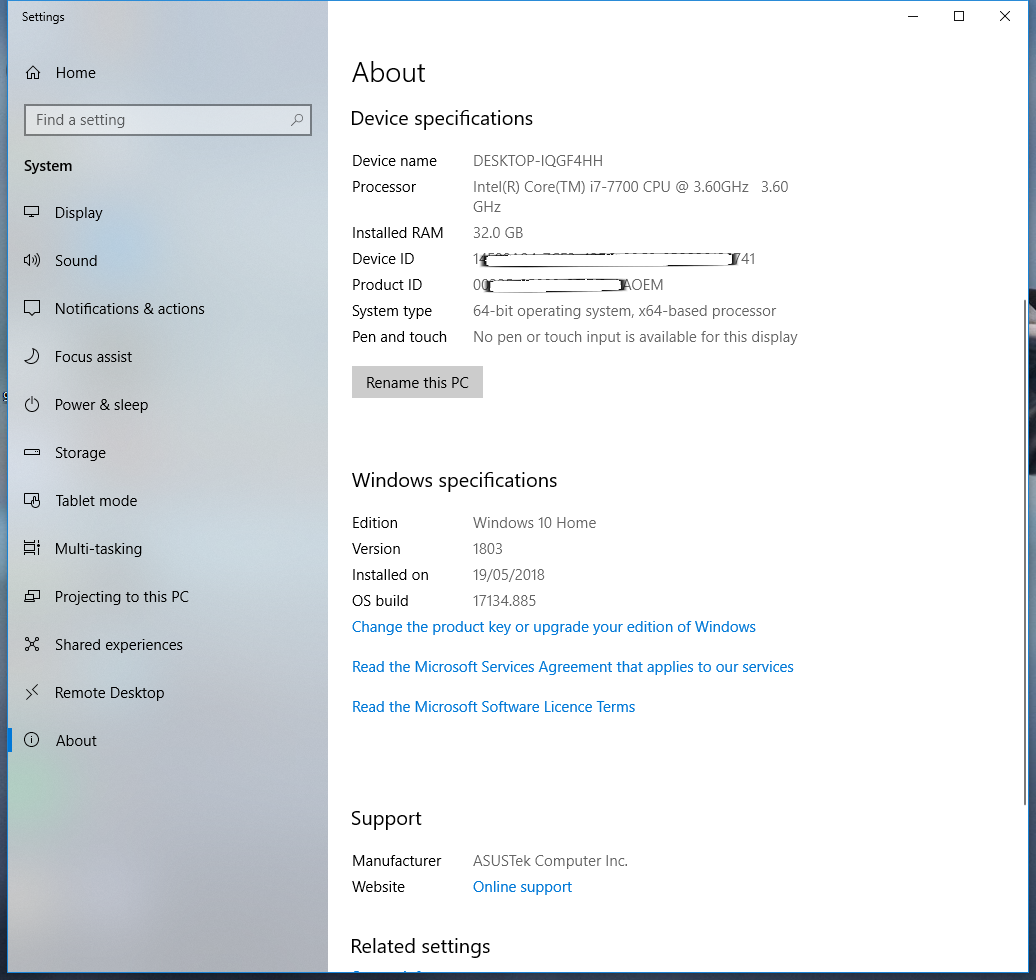Go to Settings Home

click(x=168, y=73)
